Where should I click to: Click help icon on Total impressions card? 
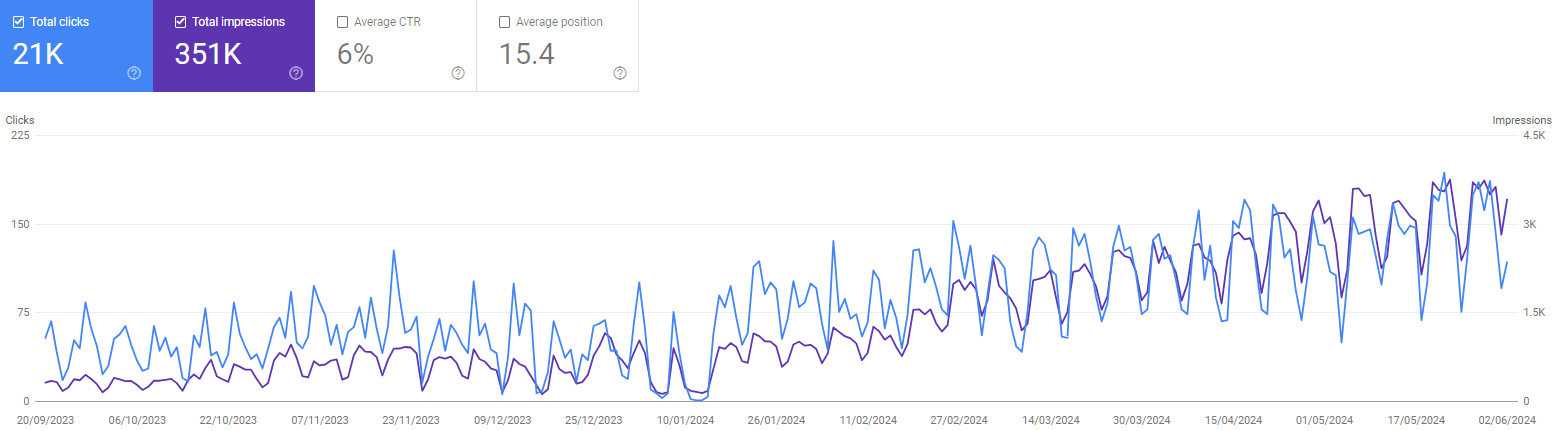pos(296,73)
